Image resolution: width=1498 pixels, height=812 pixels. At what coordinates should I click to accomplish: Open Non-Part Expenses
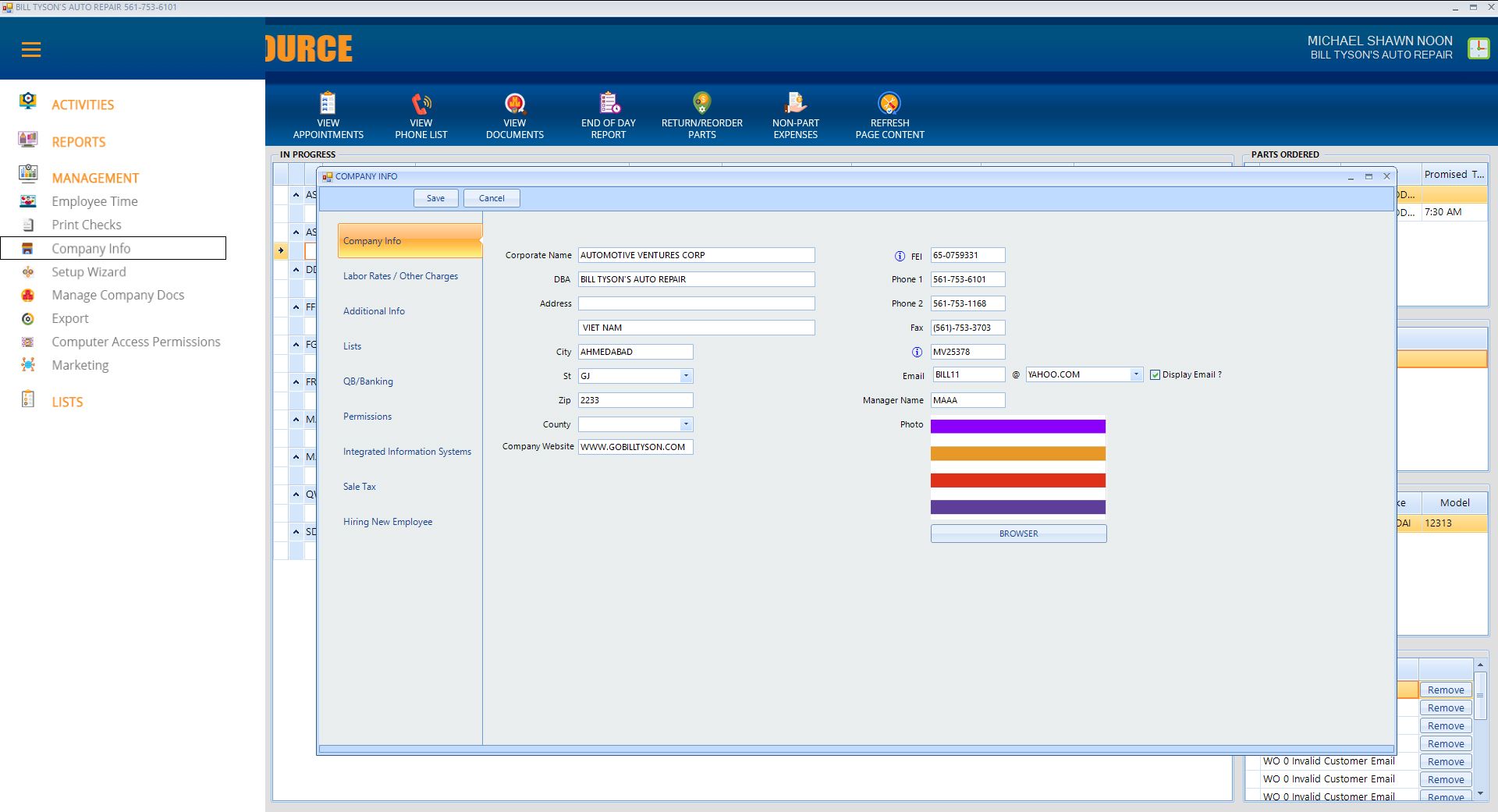click(795, 104)
